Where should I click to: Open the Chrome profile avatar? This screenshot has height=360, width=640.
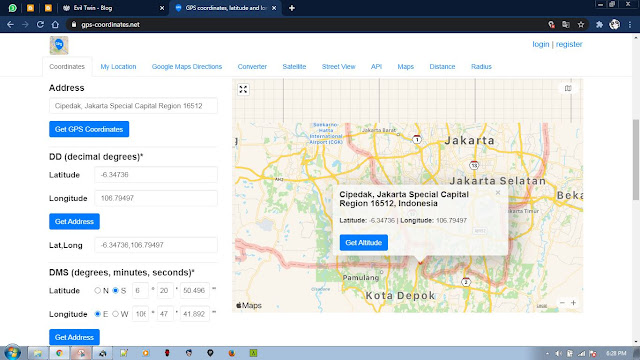[615, 24]
